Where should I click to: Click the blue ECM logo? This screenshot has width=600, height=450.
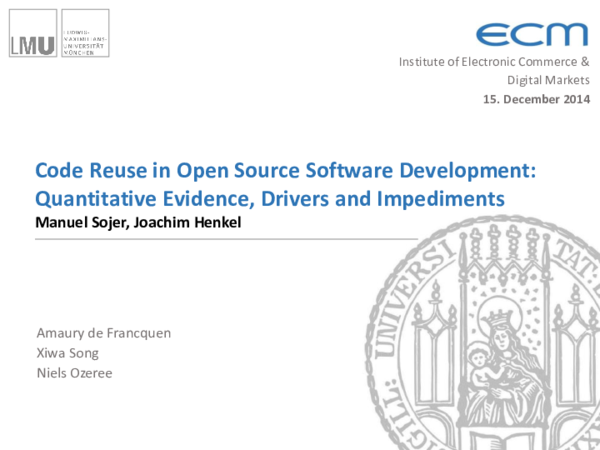[532, 34]
